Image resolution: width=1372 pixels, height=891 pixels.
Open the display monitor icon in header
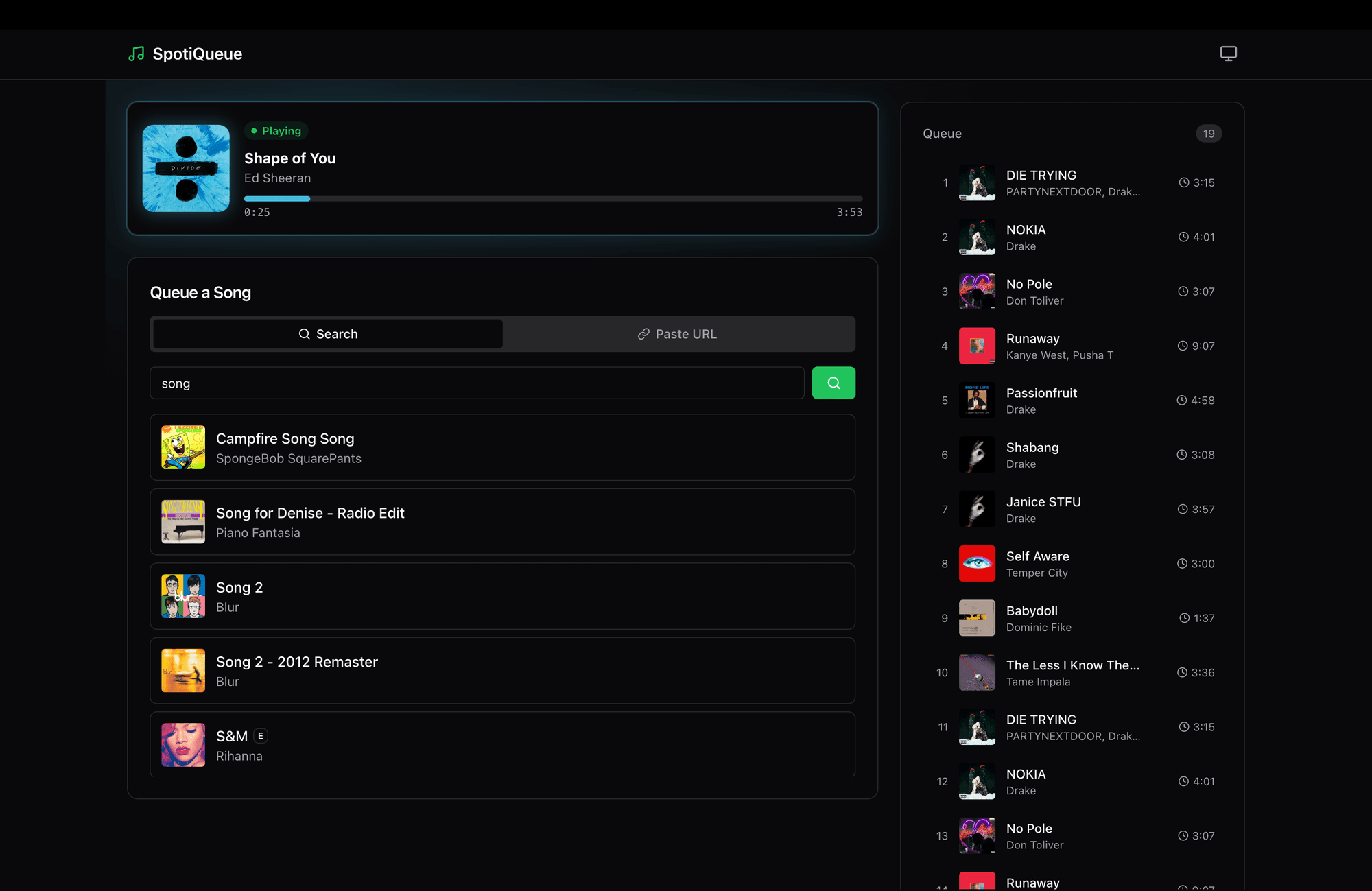coord(1228,54)
